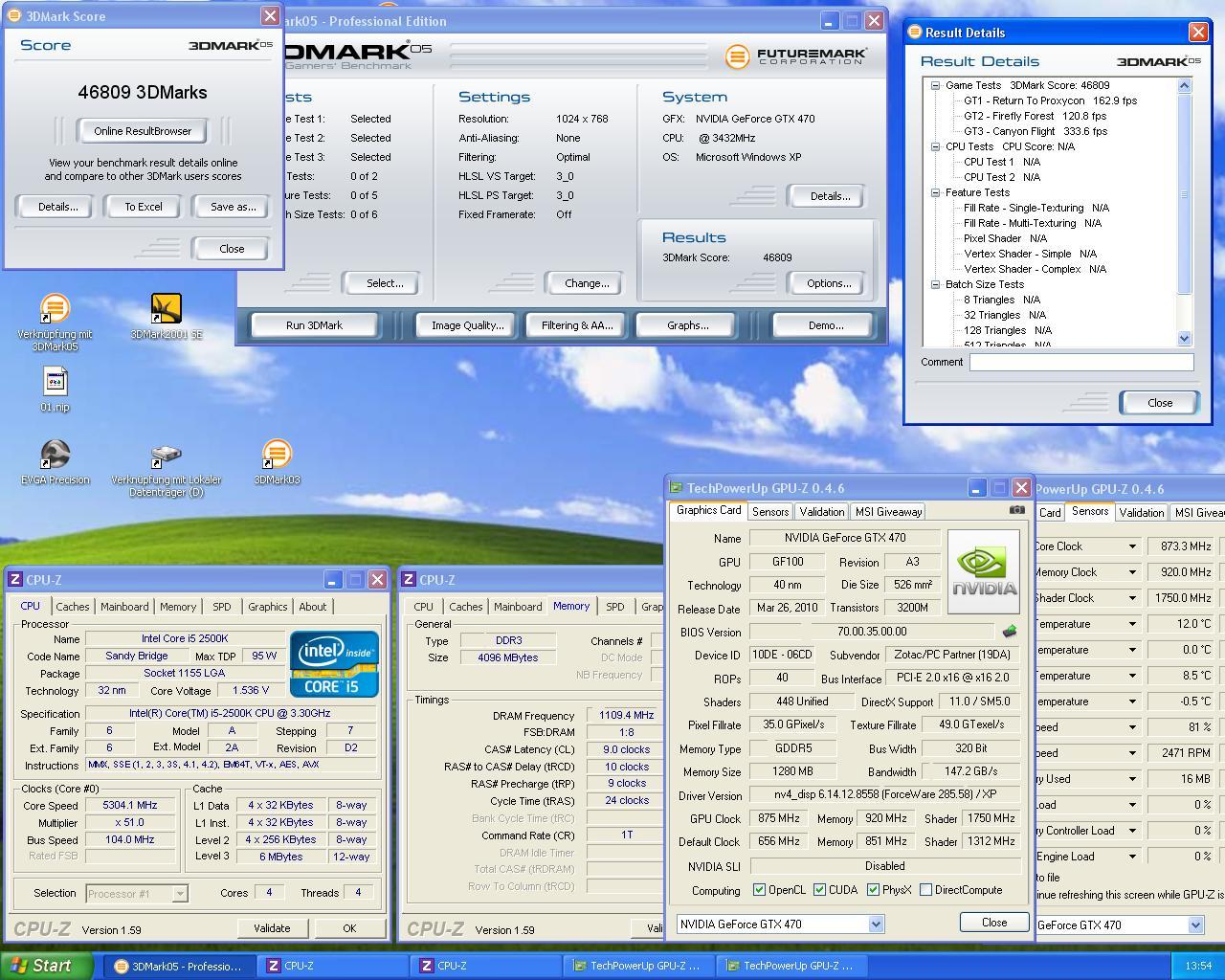Click the Windows Start button

click(46, 966)
